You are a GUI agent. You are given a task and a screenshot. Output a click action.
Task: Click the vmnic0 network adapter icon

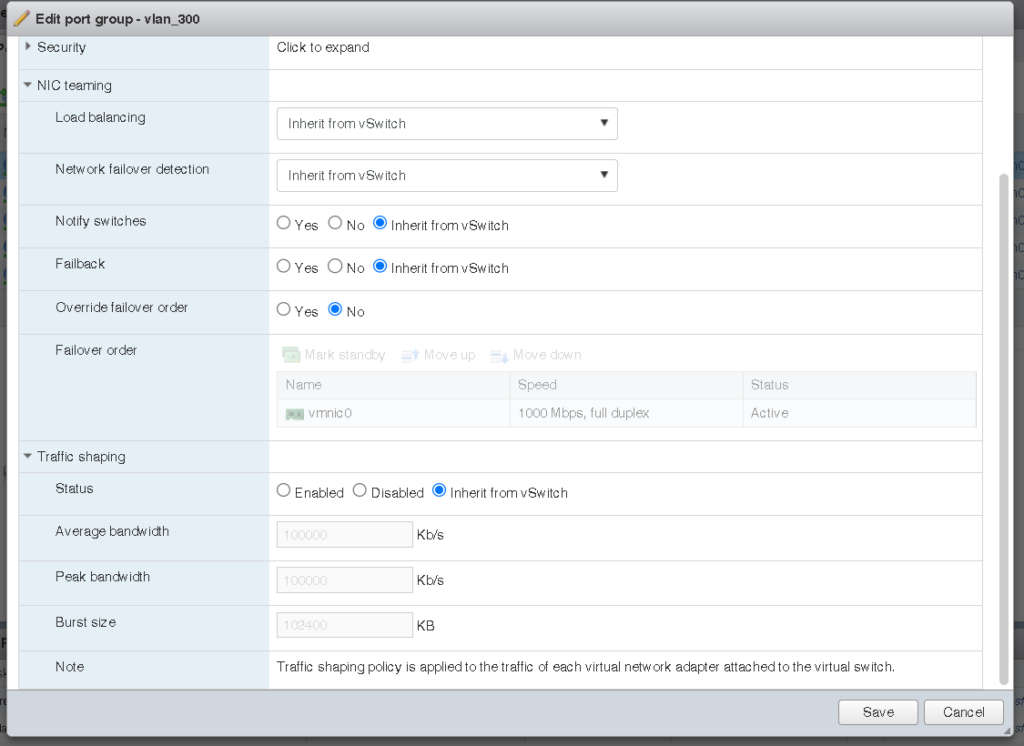(295, 414)
